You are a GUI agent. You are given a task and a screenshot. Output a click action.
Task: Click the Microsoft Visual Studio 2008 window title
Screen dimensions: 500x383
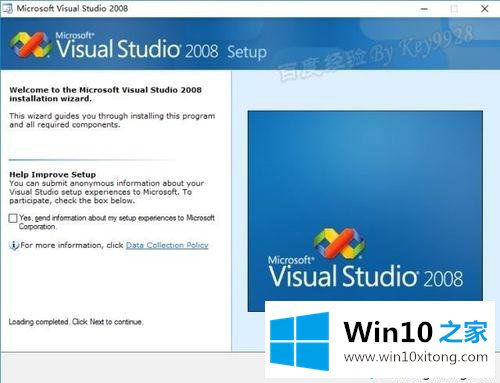tap(72, 9)
